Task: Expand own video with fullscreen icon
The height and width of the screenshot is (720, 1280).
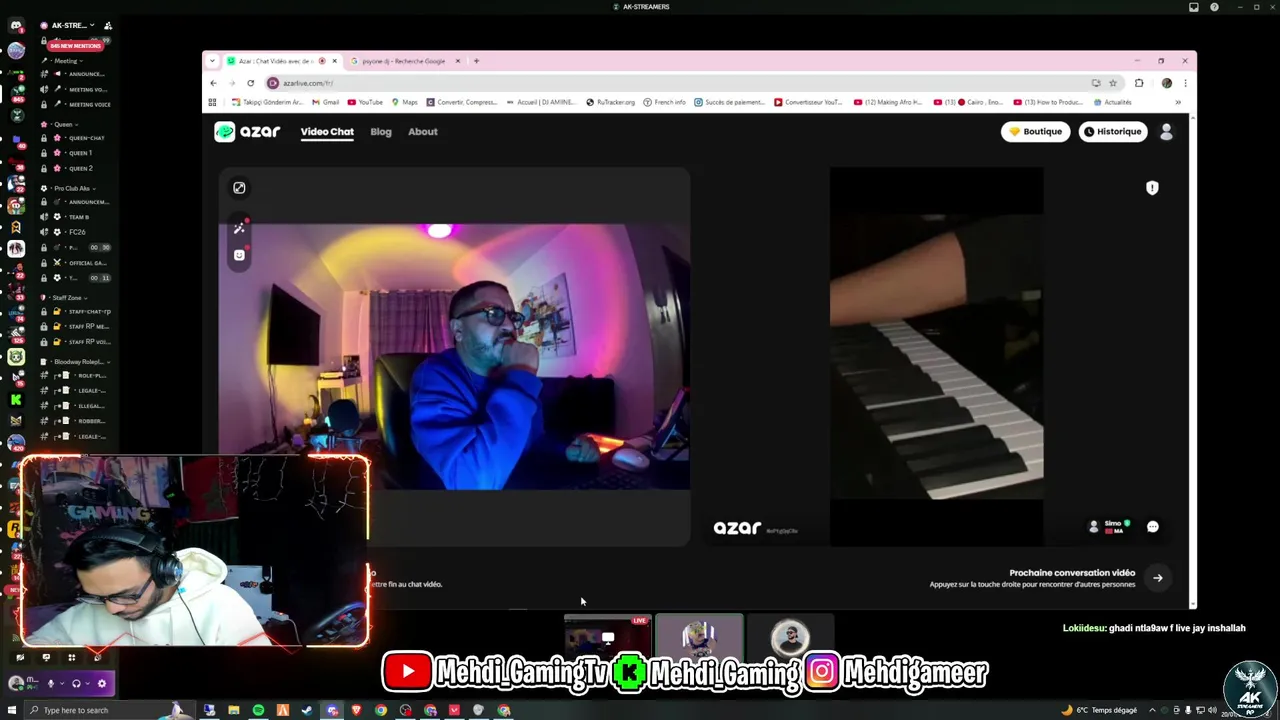Action: pos(239,188)
